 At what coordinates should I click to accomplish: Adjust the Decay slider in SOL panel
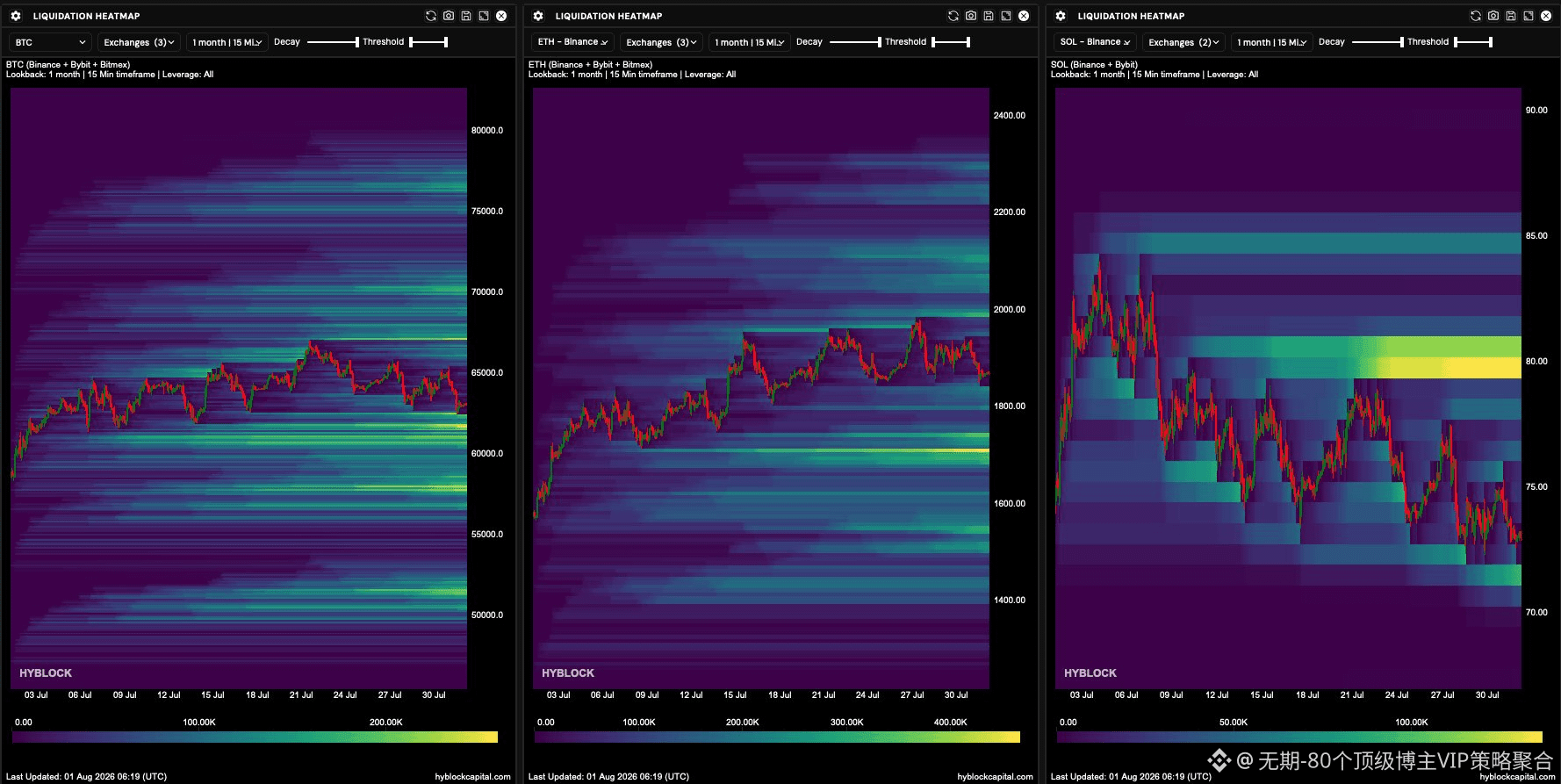1378,42
